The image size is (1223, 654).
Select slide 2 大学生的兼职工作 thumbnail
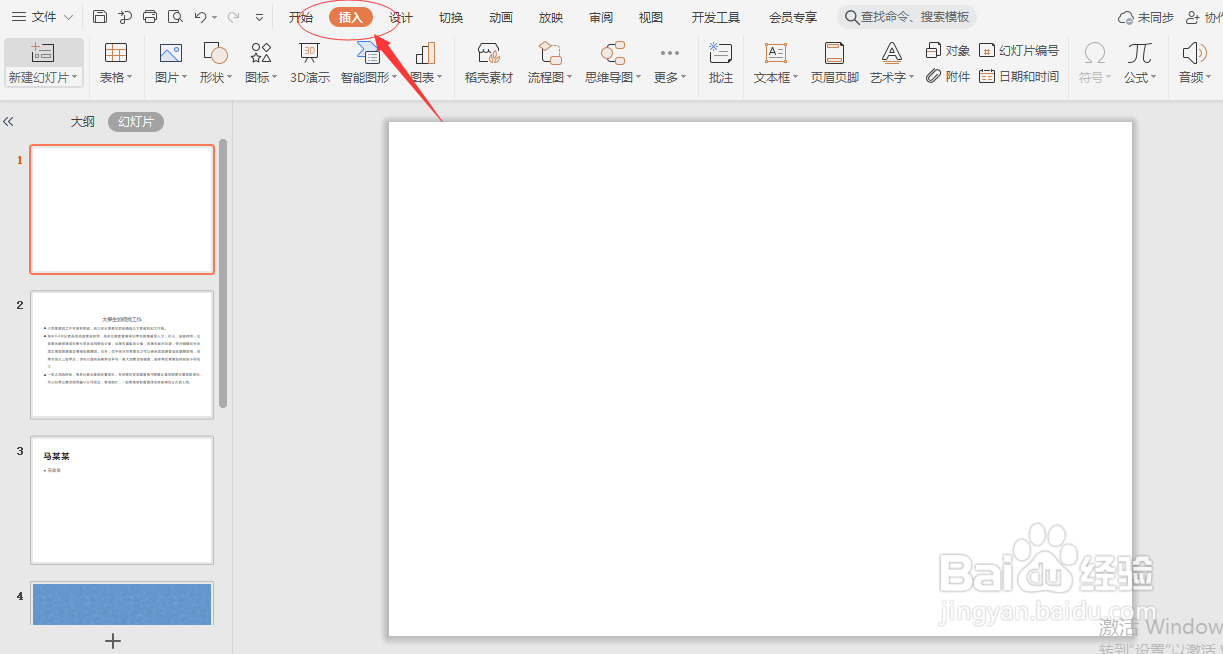[122, 355]
